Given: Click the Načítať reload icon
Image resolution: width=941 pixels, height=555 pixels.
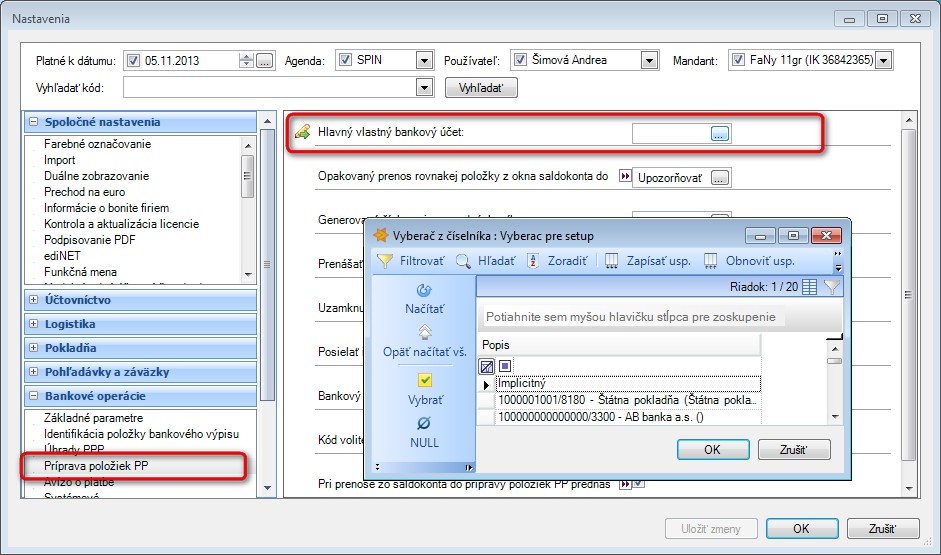Looking at the screenshot, I should 424,290.
